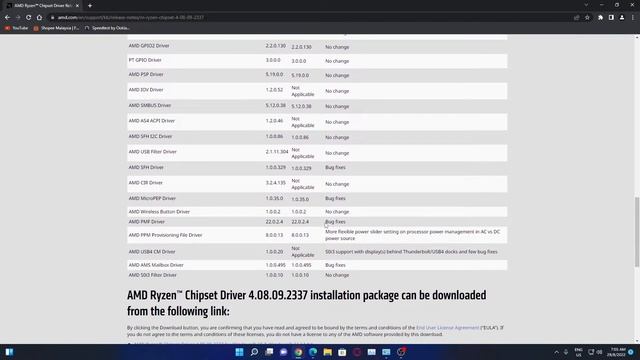The height and width of the screenshot is (360, 640).
Task: Click the AMD USB Filter Driver text
Action: 153,152
